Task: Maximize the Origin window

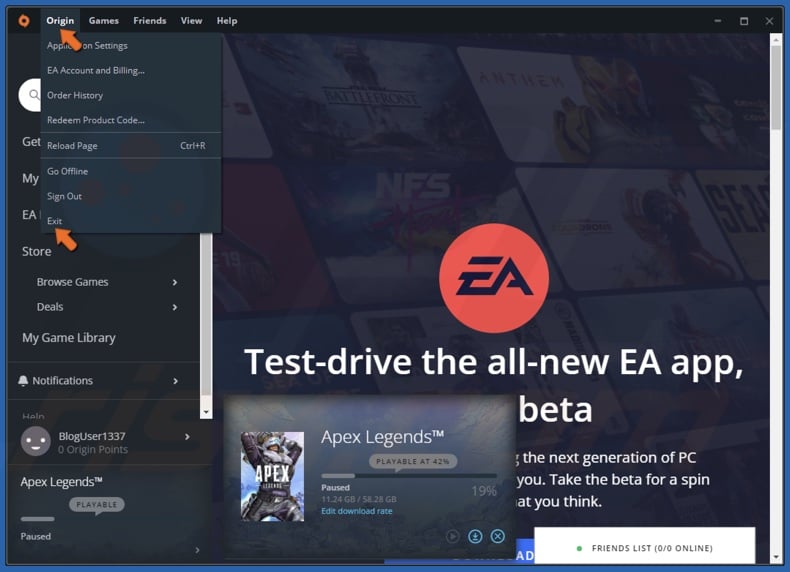Action: (744, 21)
